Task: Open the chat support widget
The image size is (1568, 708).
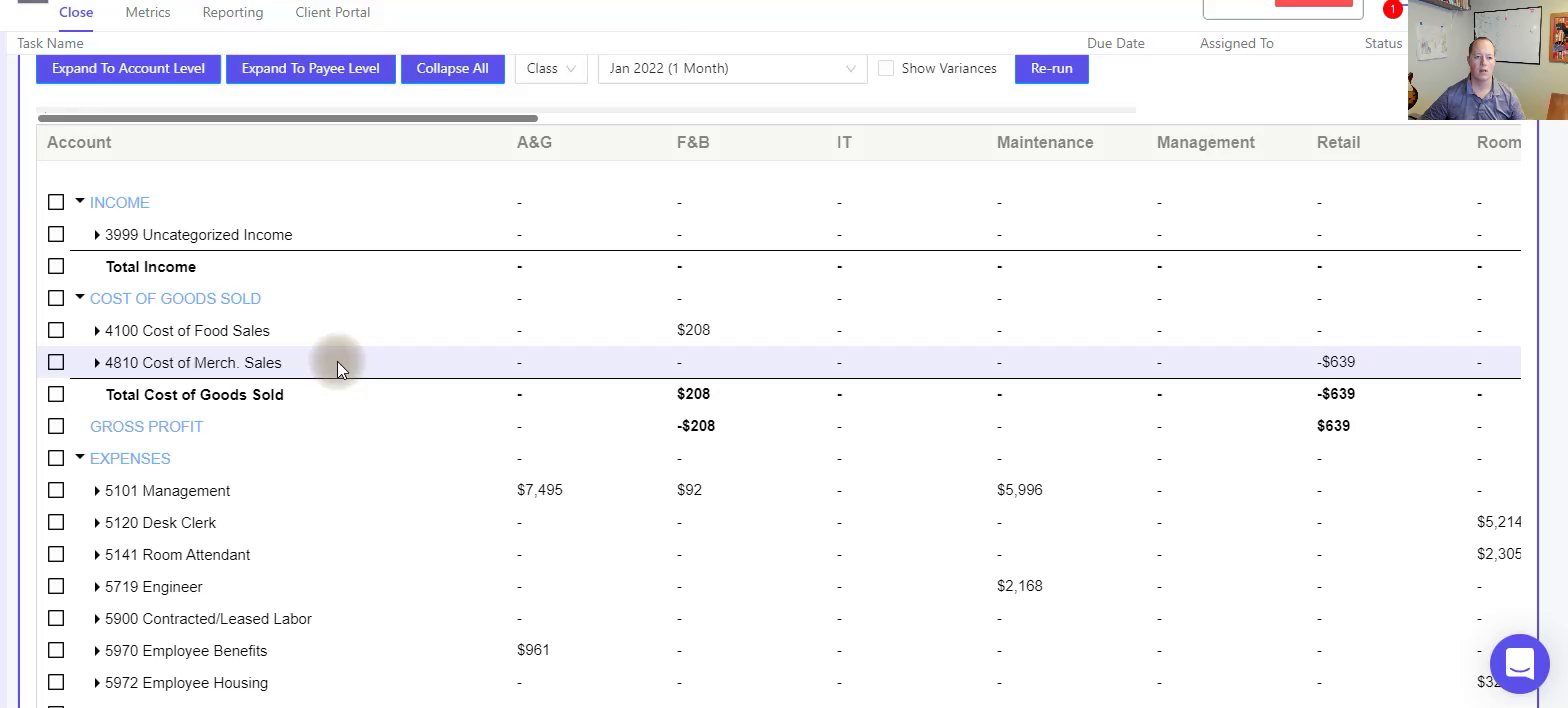Action: click(x=1519, y=663)
